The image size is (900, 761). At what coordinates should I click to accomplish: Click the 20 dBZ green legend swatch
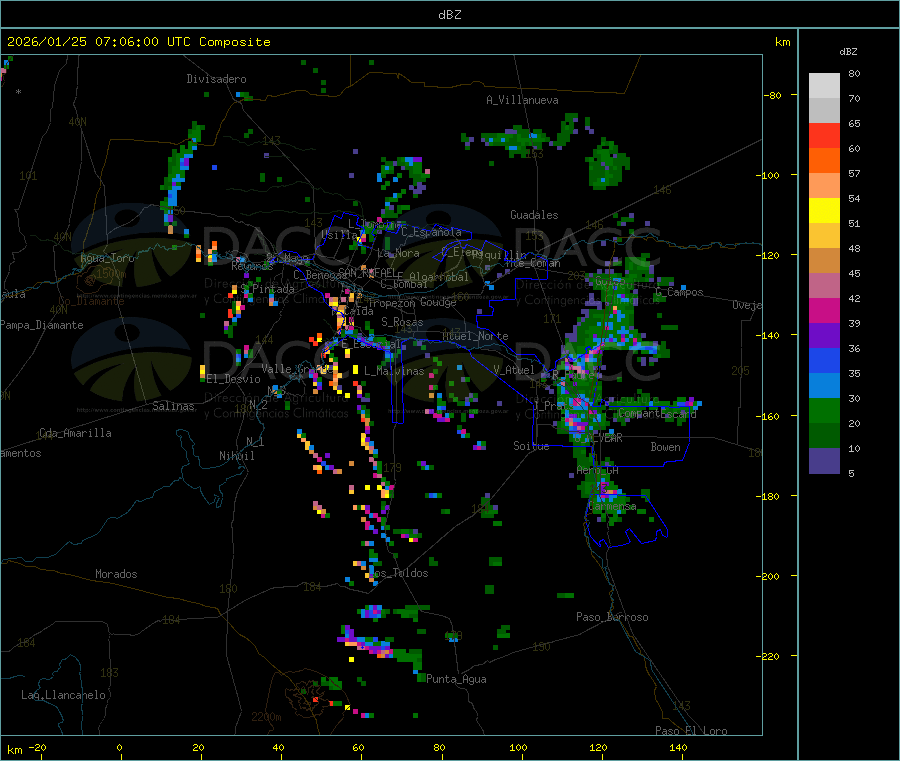click(824, 410)
